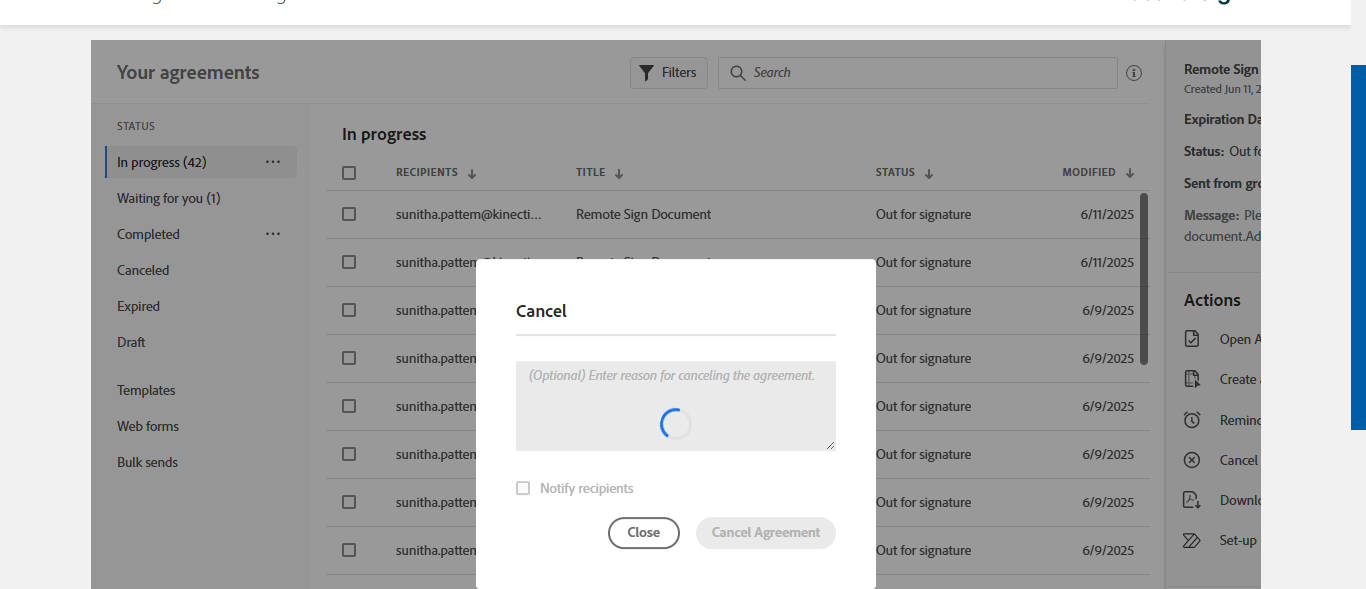Sort by the Modified column arrow
Image resolution: width=1366 pixels, height=589 pixels.
[1130, 173]
